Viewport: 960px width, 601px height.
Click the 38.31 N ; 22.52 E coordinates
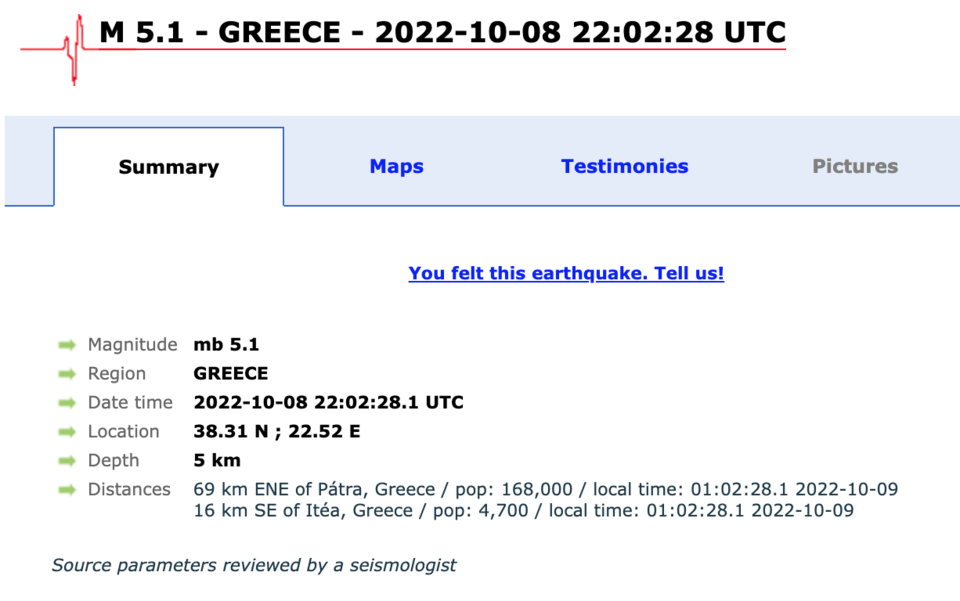pyautogui.click(x=276, y=432)
